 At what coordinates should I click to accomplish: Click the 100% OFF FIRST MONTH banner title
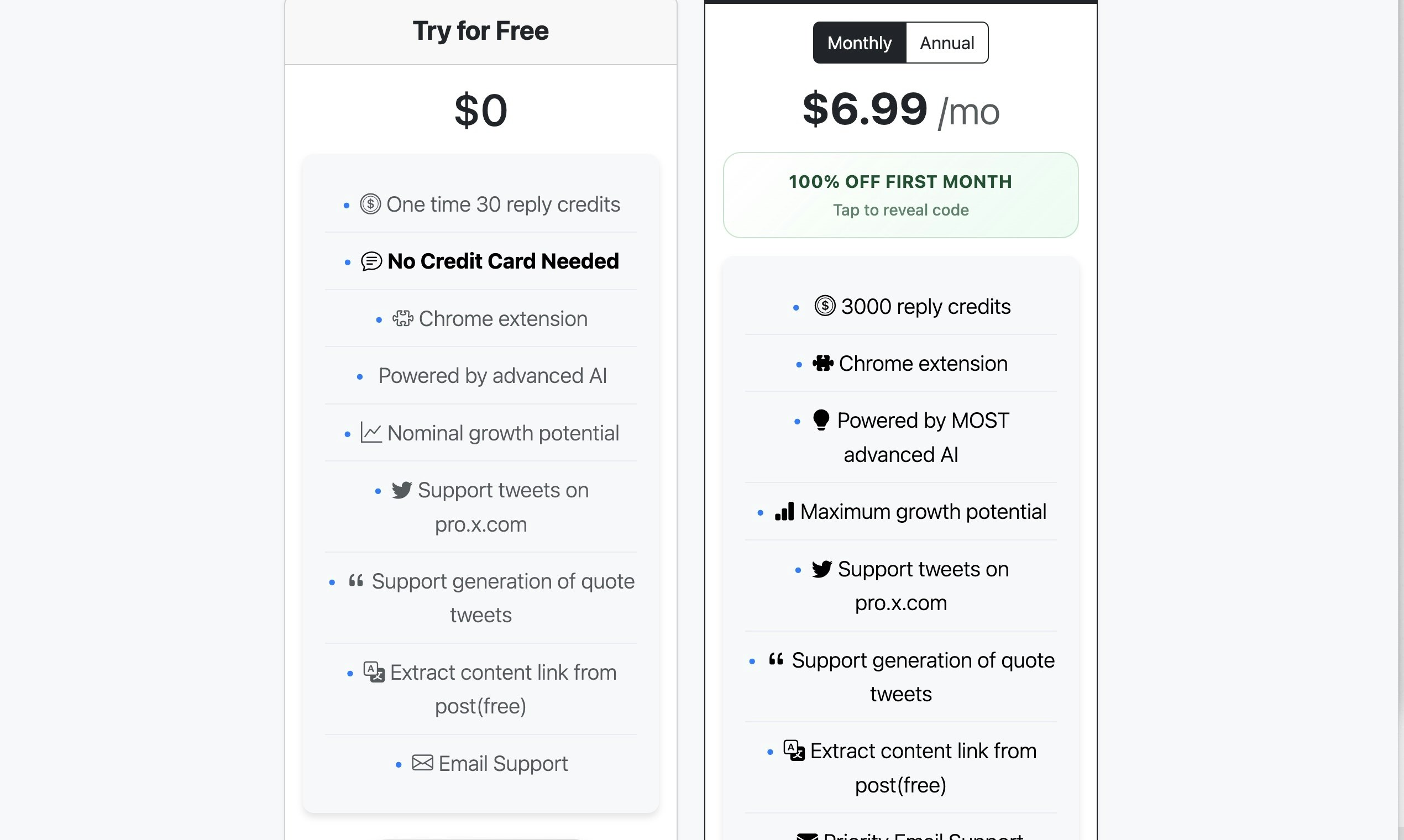[900, 182]
